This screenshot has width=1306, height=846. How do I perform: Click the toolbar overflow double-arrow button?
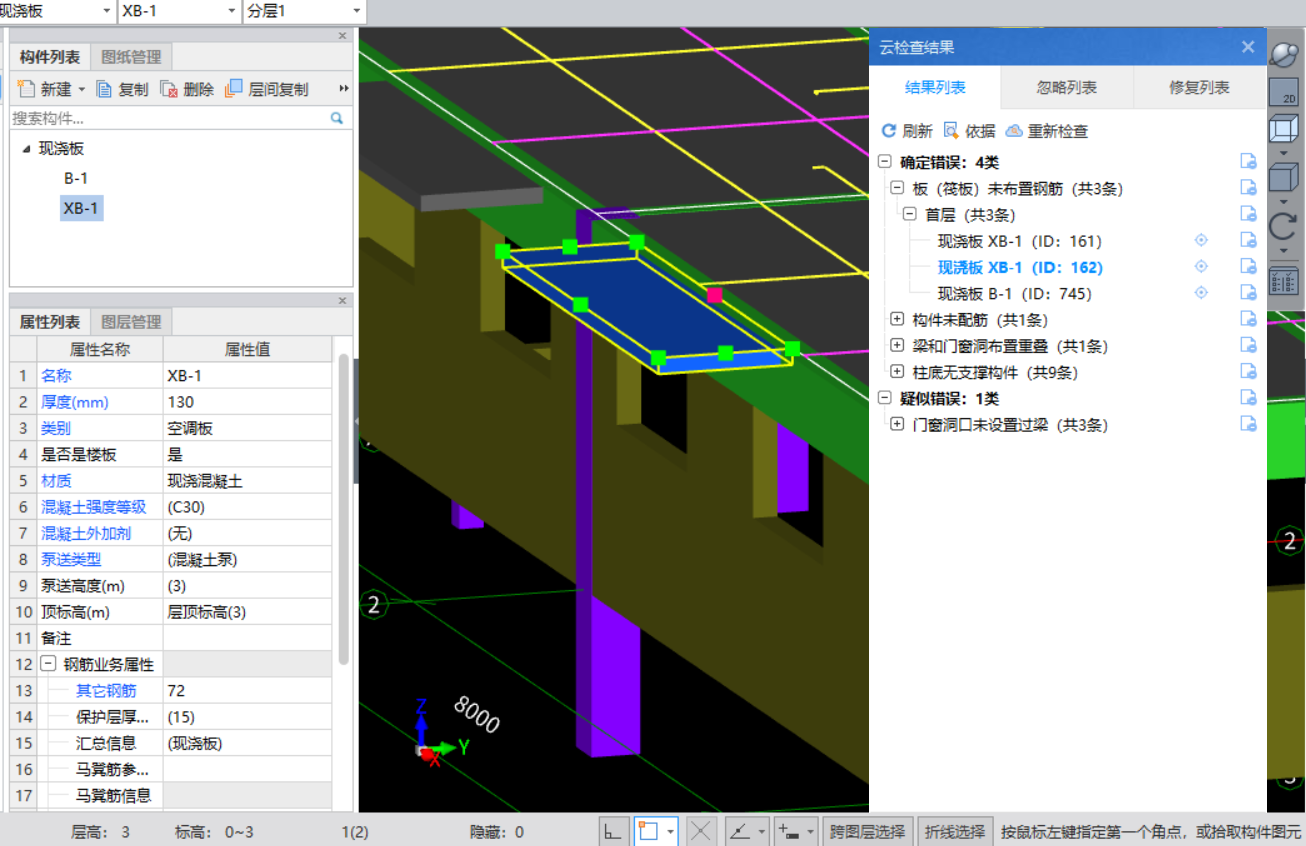pos(343,89)
